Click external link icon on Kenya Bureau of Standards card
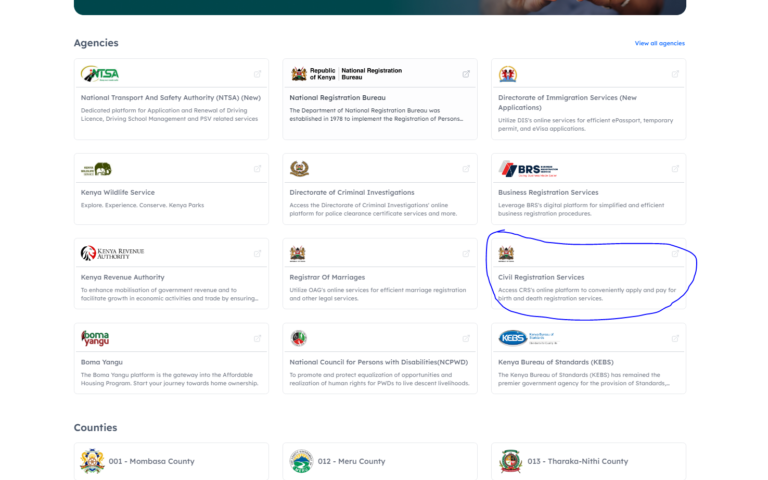The height and width of the screenshot is (480, 768). [x=674, y=338]
